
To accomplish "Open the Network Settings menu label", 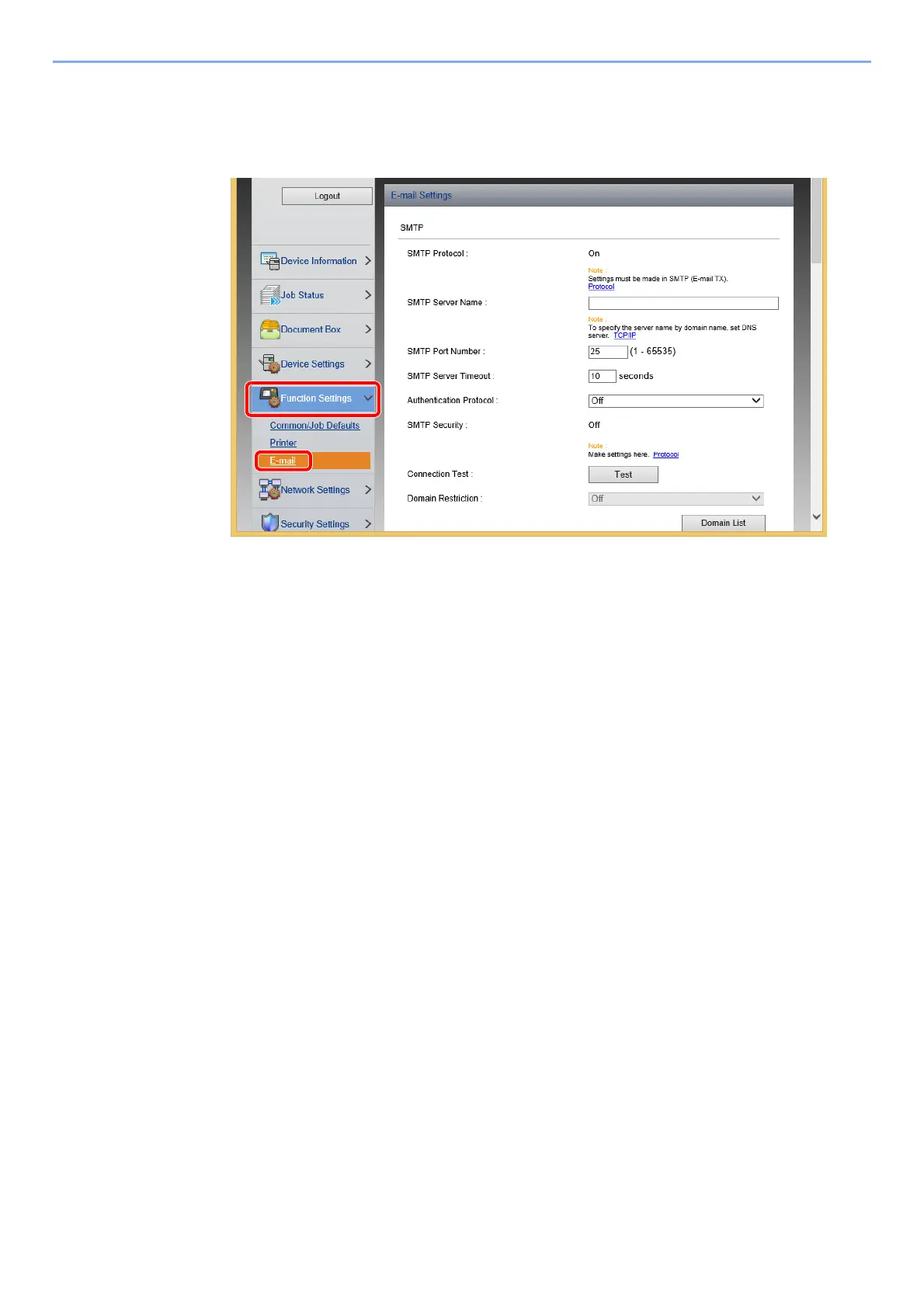I will tap(315, 489).
